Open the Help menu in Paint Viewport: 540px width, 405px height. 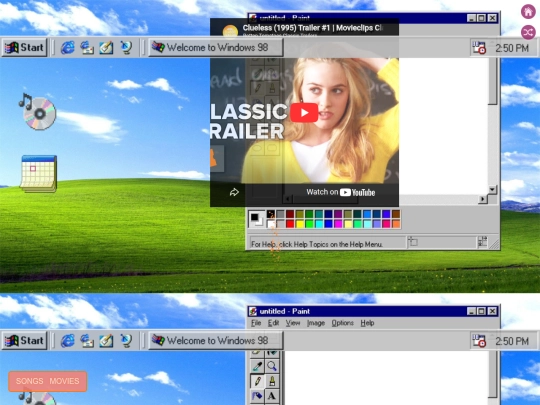pos(367,323)
